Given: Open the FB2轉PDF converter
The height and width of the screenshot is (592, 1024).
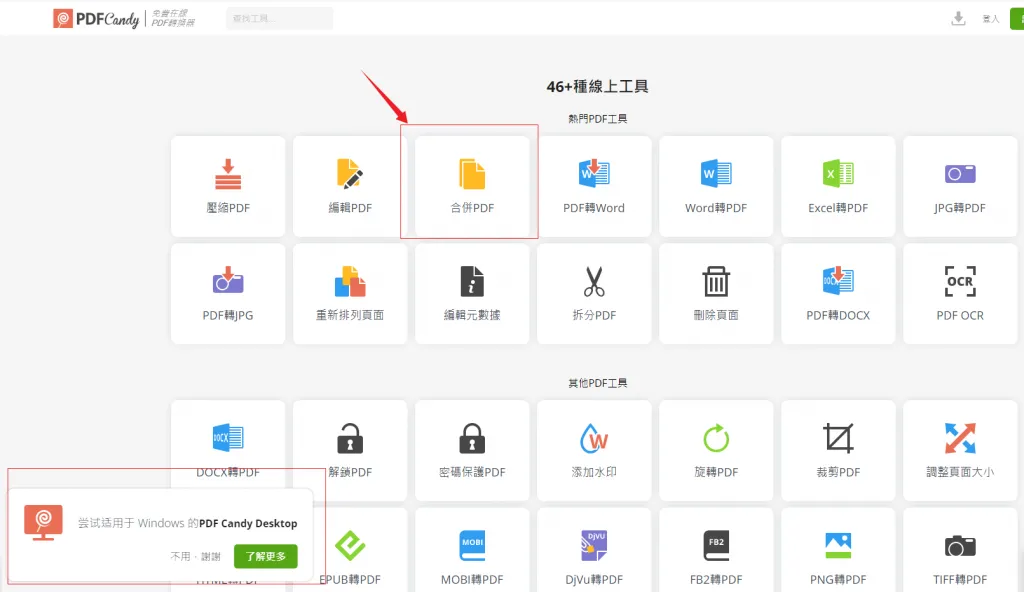Looking at the screenshot, I should (x=716, y=550).
